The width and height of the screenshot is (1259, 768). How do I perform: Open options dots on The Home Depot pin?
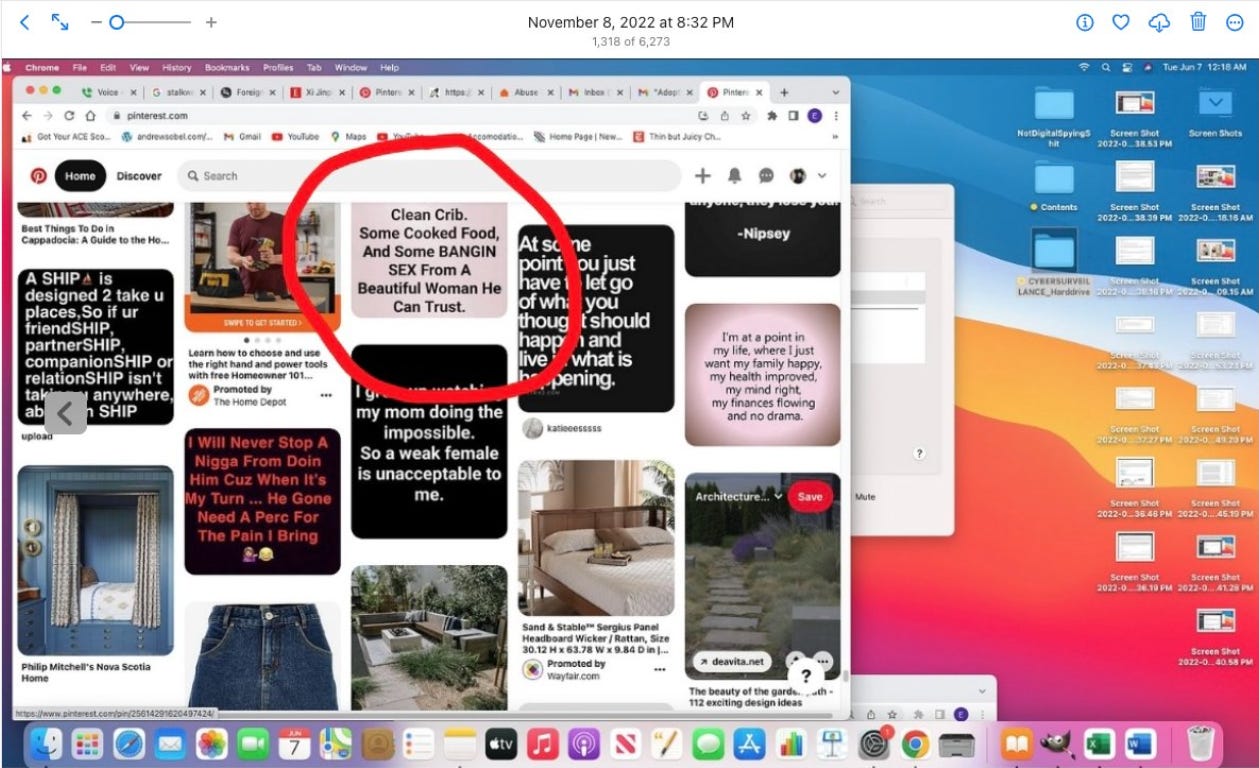(326, 395)
